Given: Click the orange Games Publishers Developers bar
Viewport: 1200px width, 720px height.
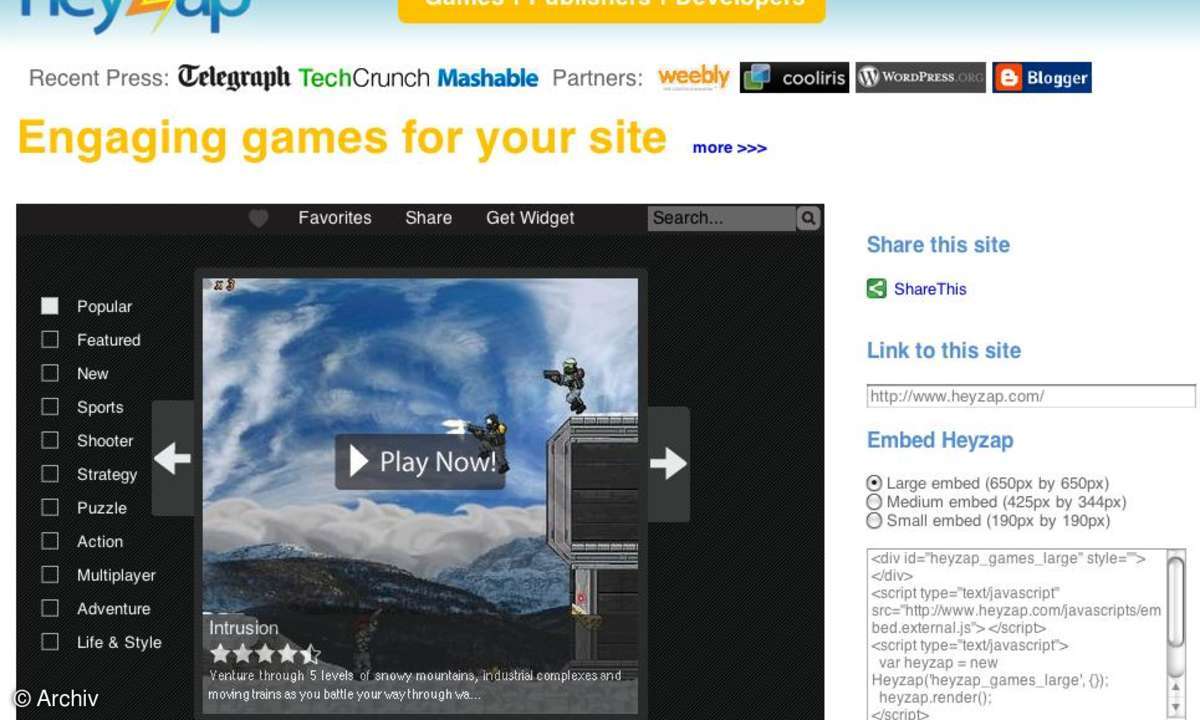Looking at the screenshot, I should [x=612, y=10].
